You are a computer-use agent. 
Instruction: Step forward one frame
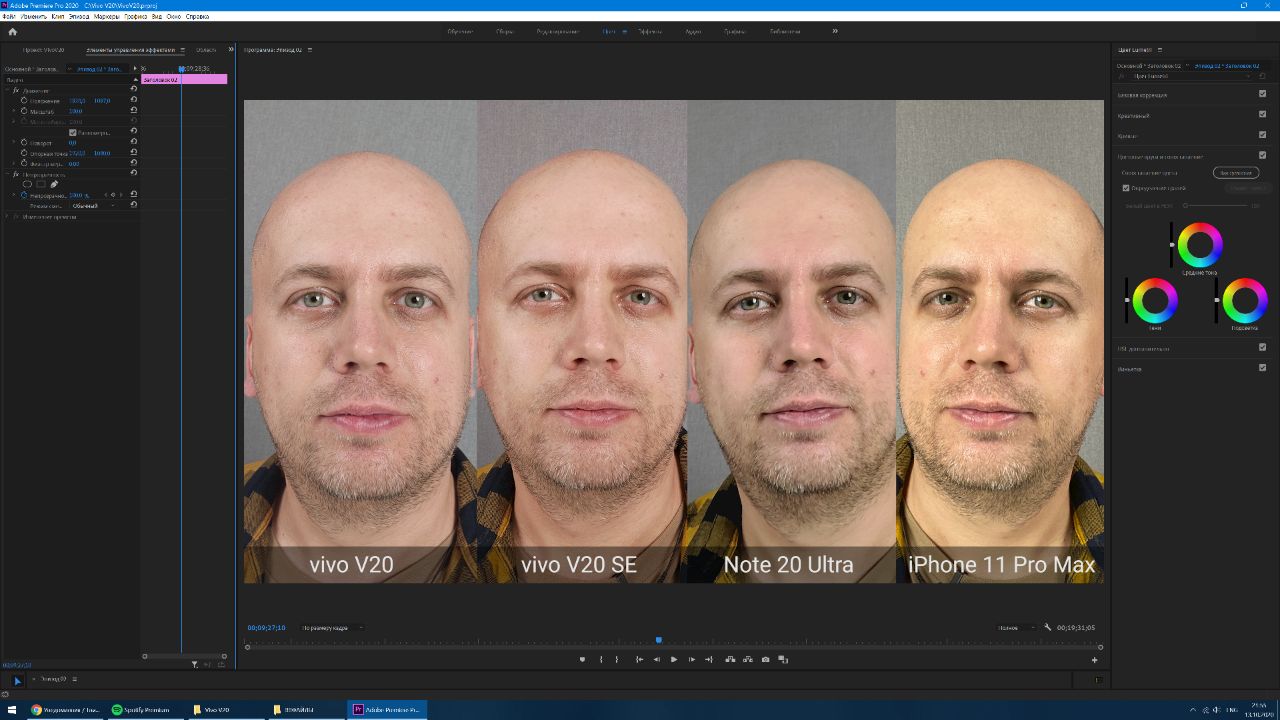coord(691,659)
